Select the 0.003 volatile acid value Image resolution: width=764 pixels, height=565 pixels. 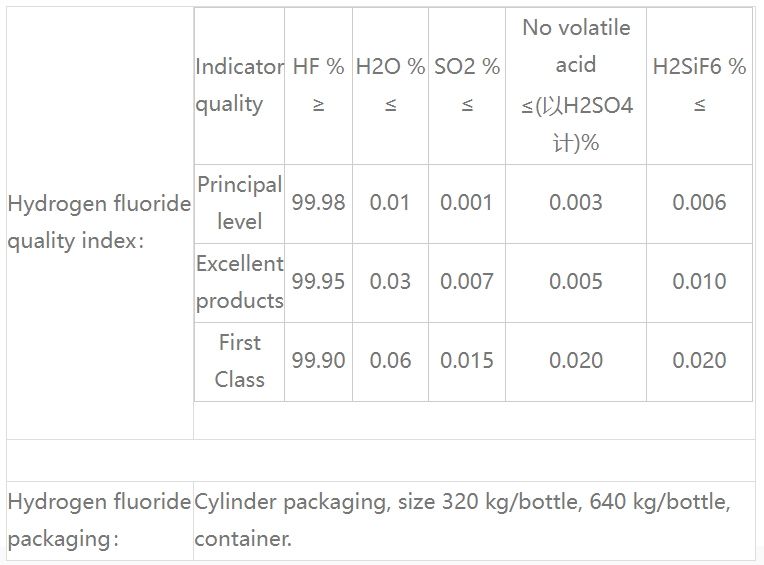(576, 203)
